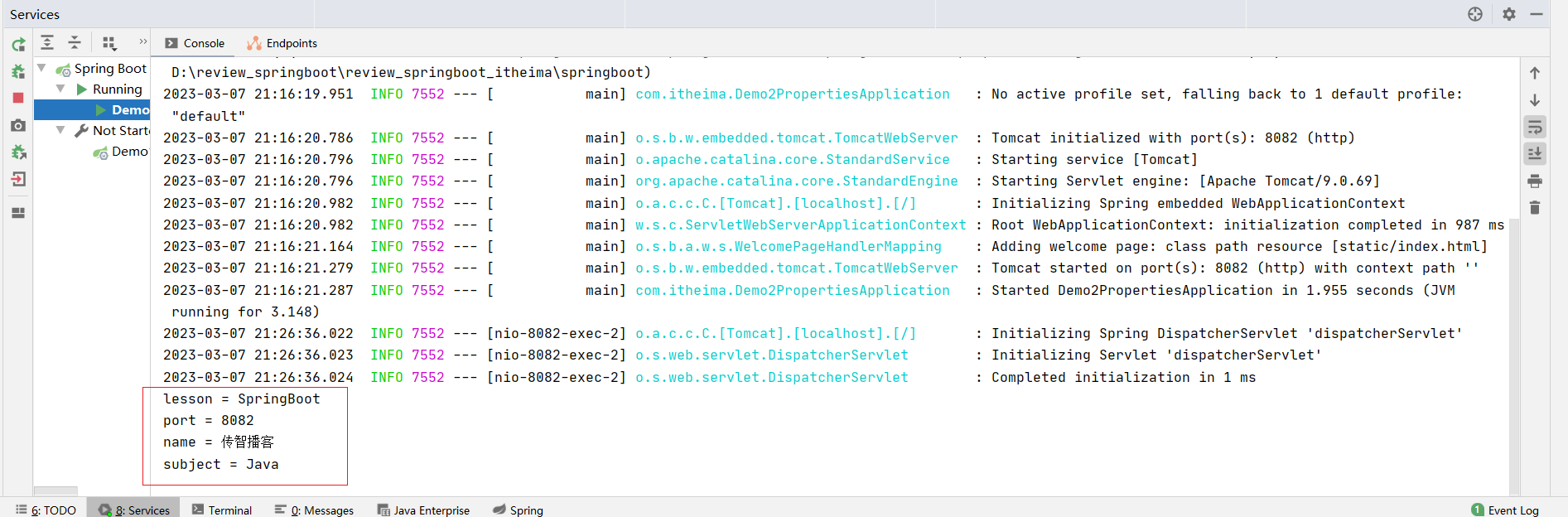Take a thread dump using camera icon

point(18,125)
